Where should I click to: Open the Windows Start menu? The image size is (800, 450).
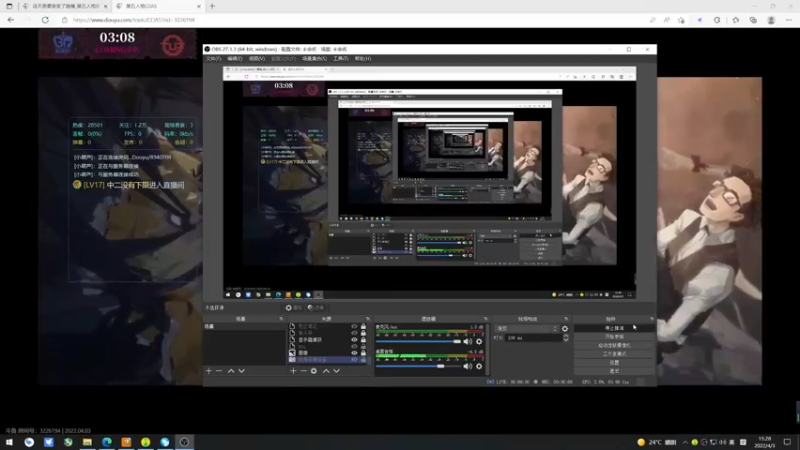9,442
